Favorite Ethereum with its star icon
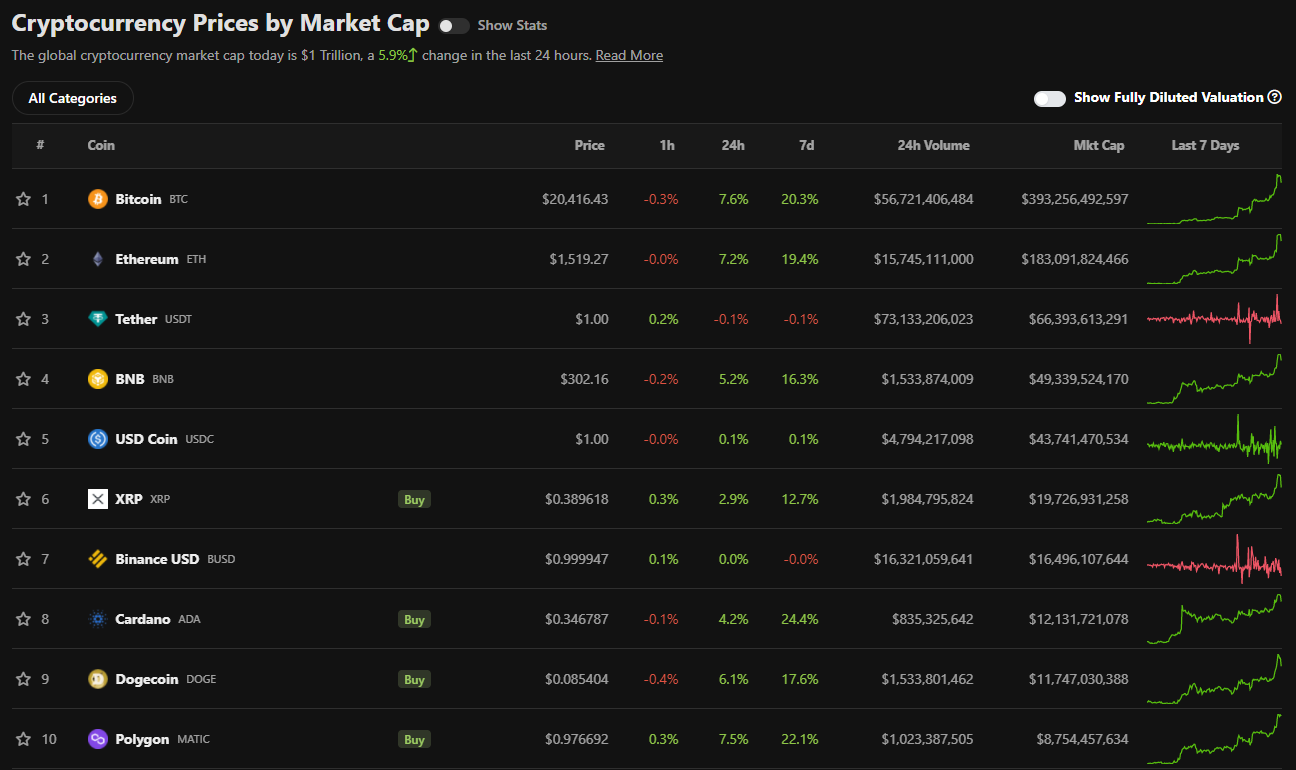This screenshot has width=1296, height=770. coord(23,259)
